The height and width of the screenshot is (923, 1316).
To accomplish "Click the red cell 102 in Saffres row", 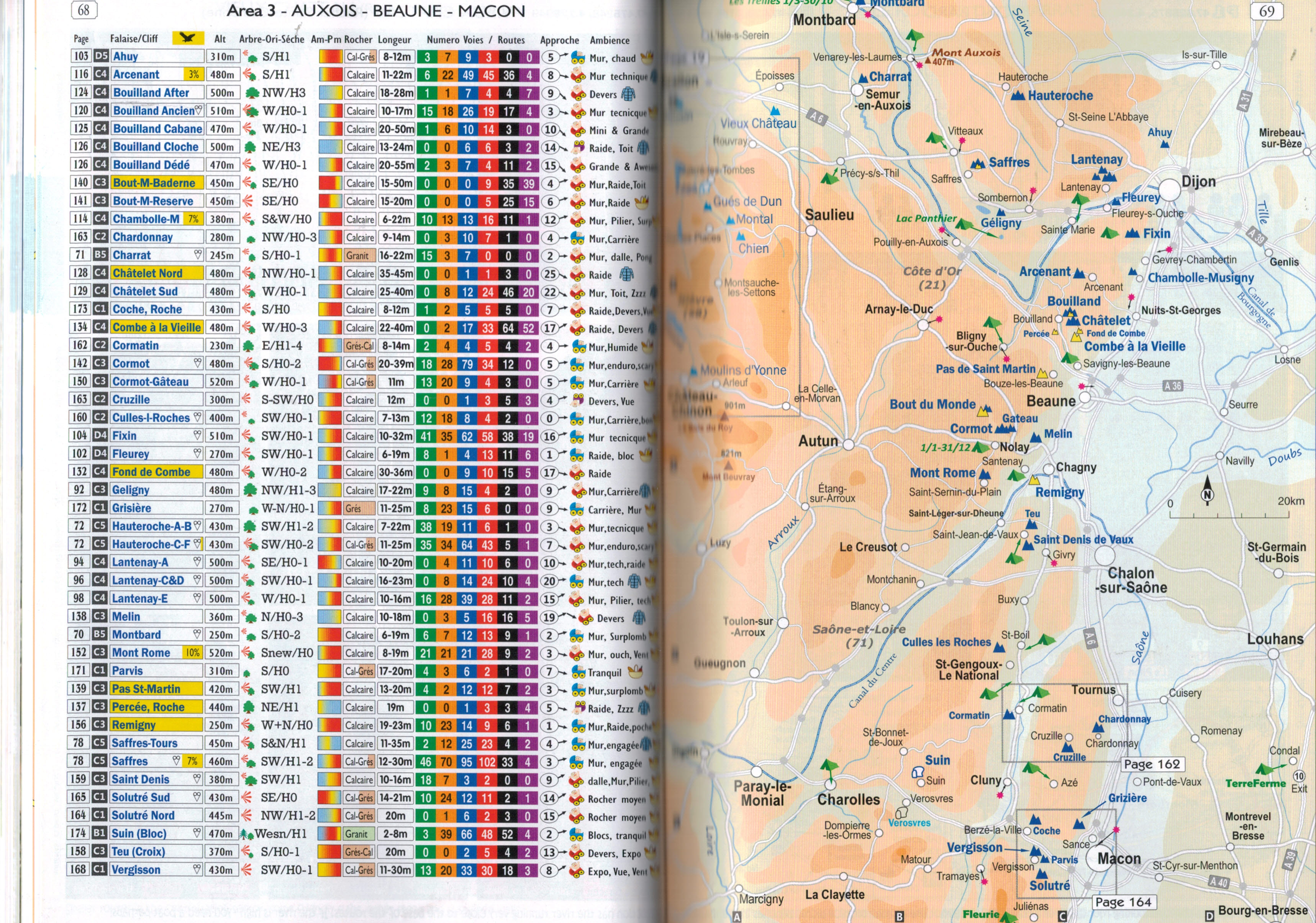I will coord(487,762).
